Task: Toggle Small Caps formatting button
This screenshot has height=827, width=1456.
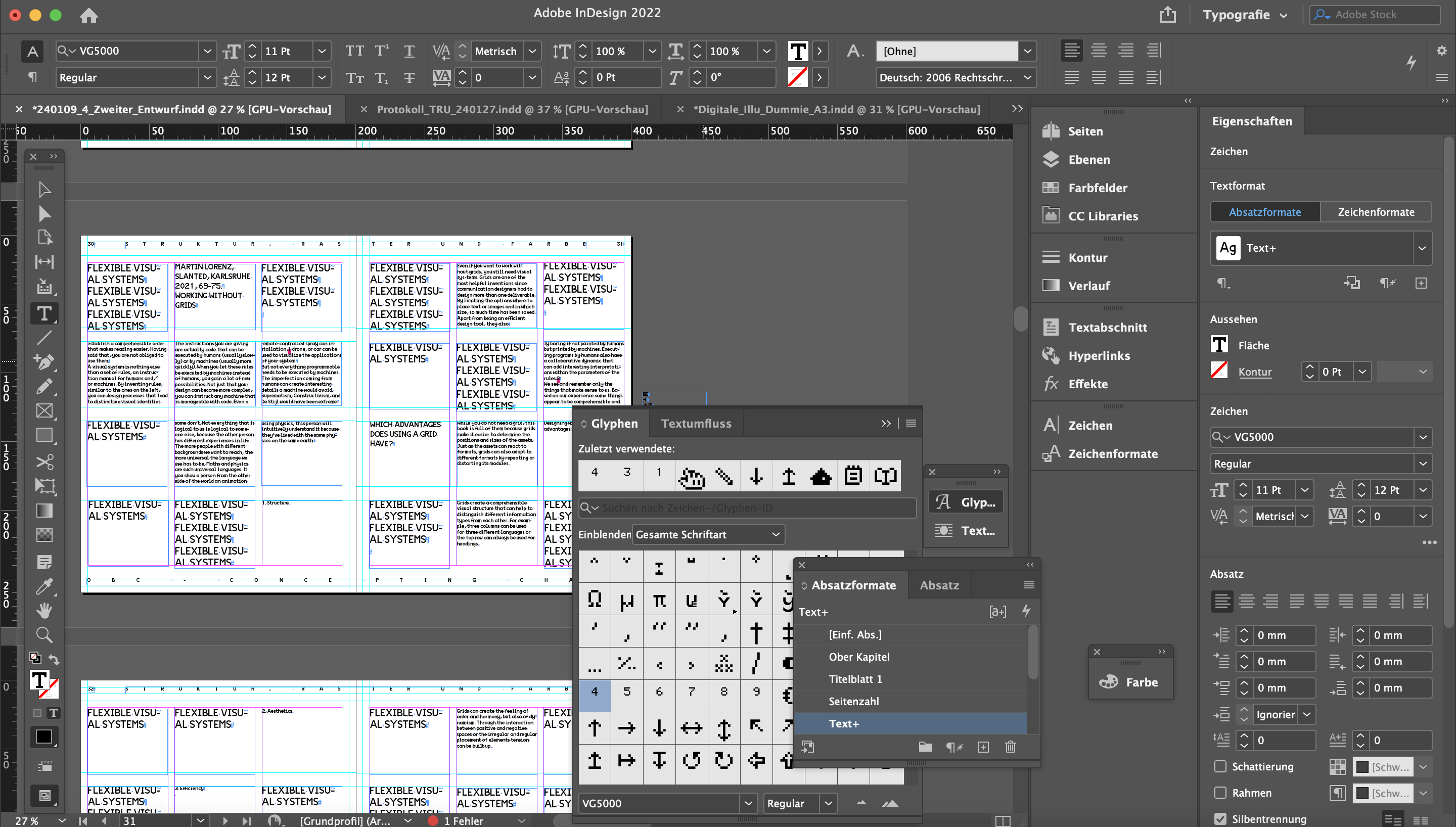Action: tap(354, 77)
